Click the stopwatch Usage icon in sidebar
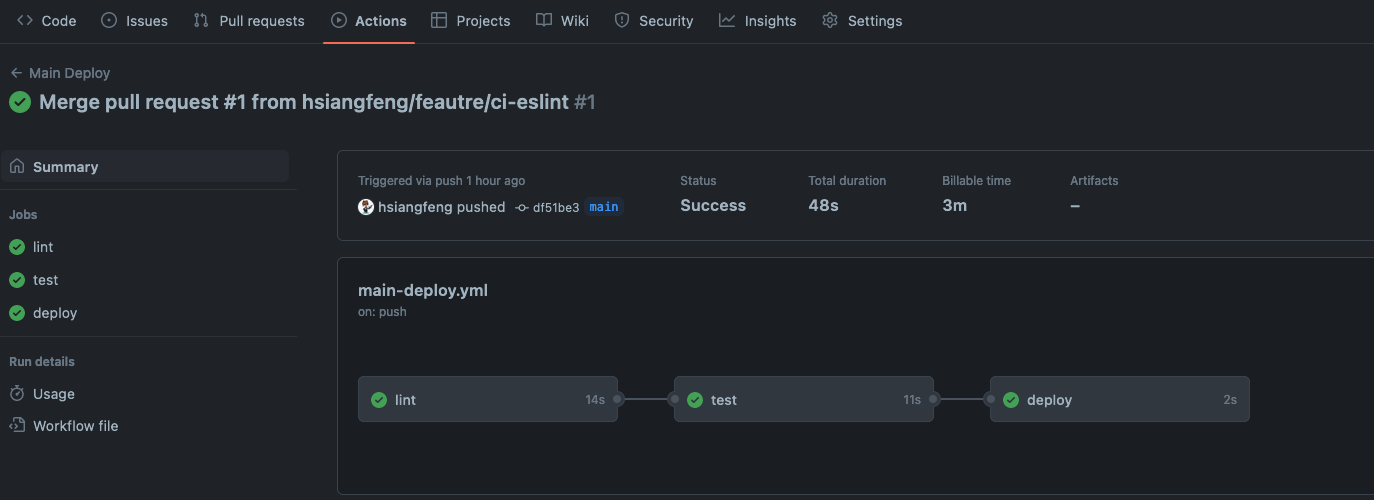Image resolution: width=1374 pixels, height=500 pixels. click(17, 394)
